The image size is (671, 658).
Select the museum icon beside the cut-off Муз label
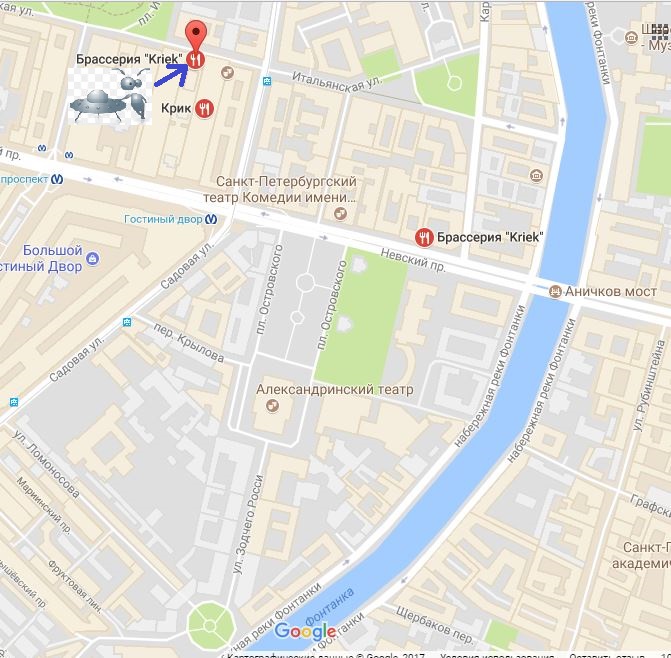point(631,38)
